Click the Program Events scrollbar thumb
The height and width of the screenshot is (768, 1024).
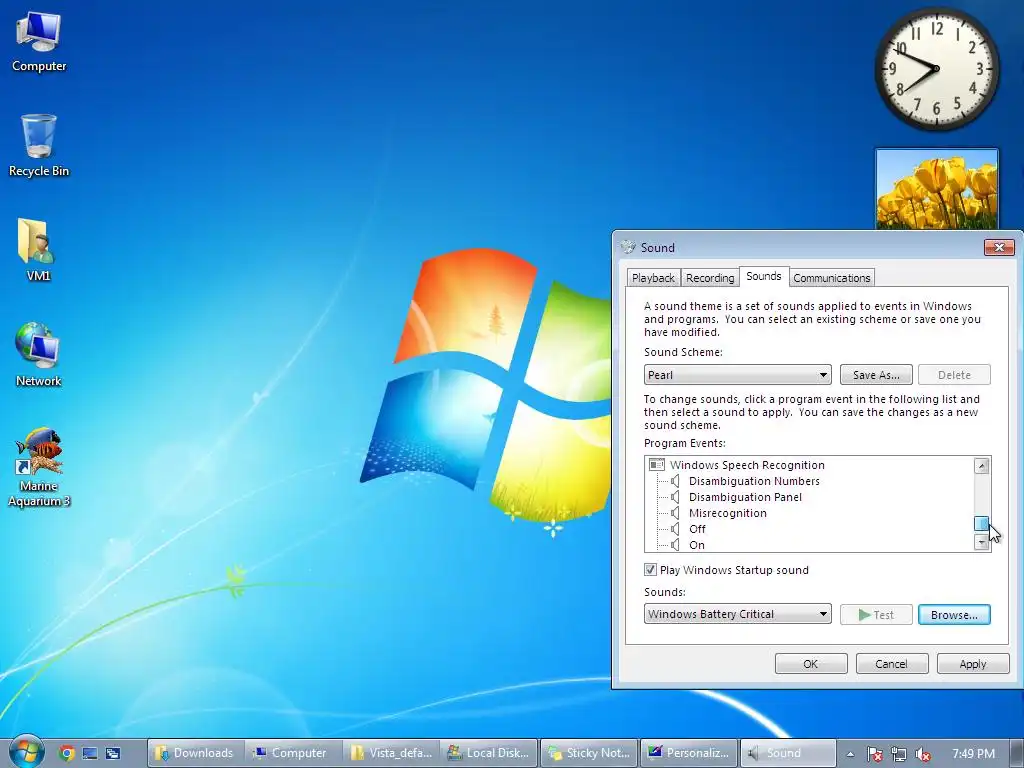click(x=982, y=524)
